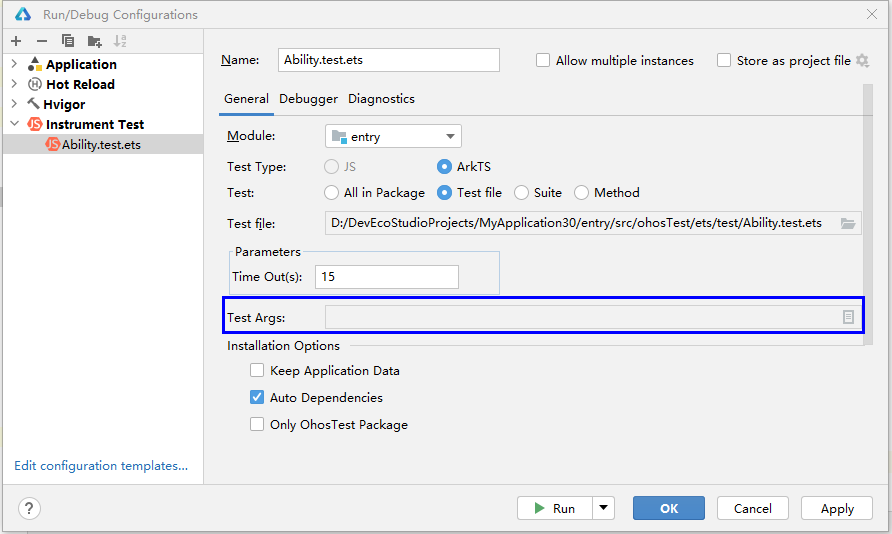The width and height of the screenshot is (892, 534).
Task: Click the browse folder icon for Test file
Action: 848,224
